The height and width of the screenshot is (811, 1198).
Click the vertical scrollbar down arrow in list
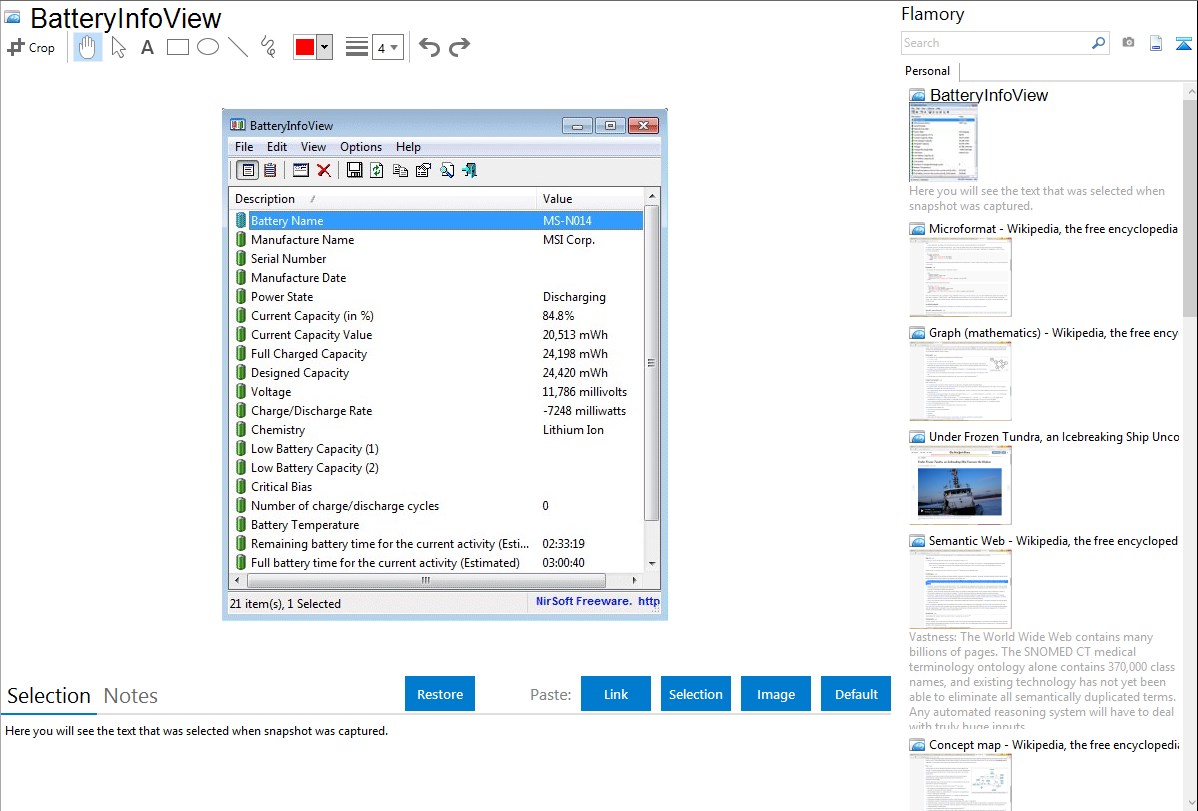click(652, 563)
